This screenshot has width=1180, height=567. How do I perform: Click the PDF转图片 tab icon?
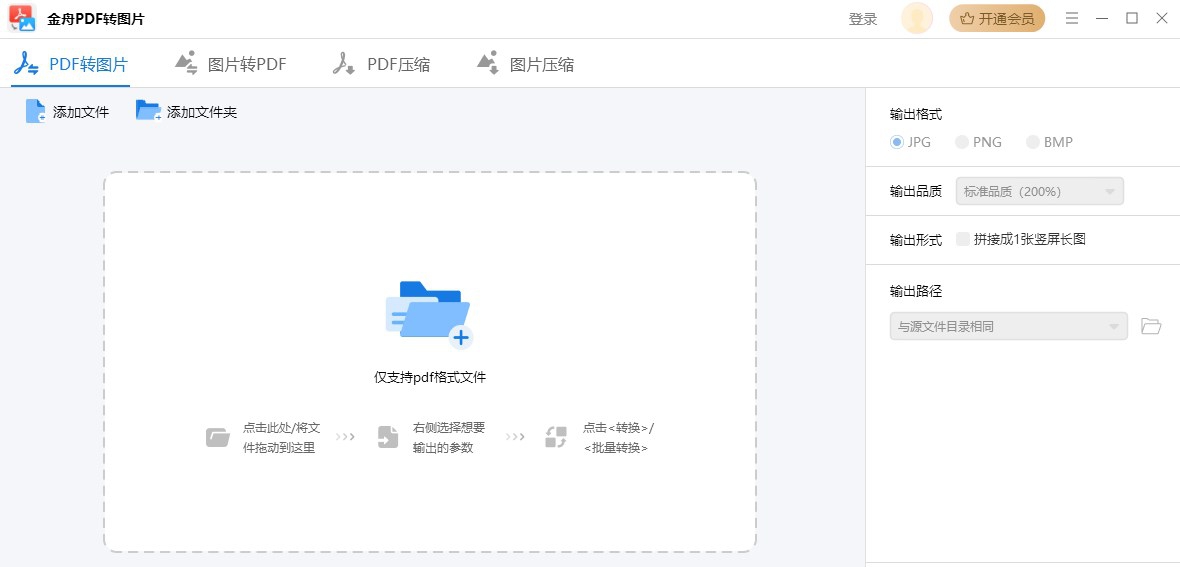click(26, 64)
